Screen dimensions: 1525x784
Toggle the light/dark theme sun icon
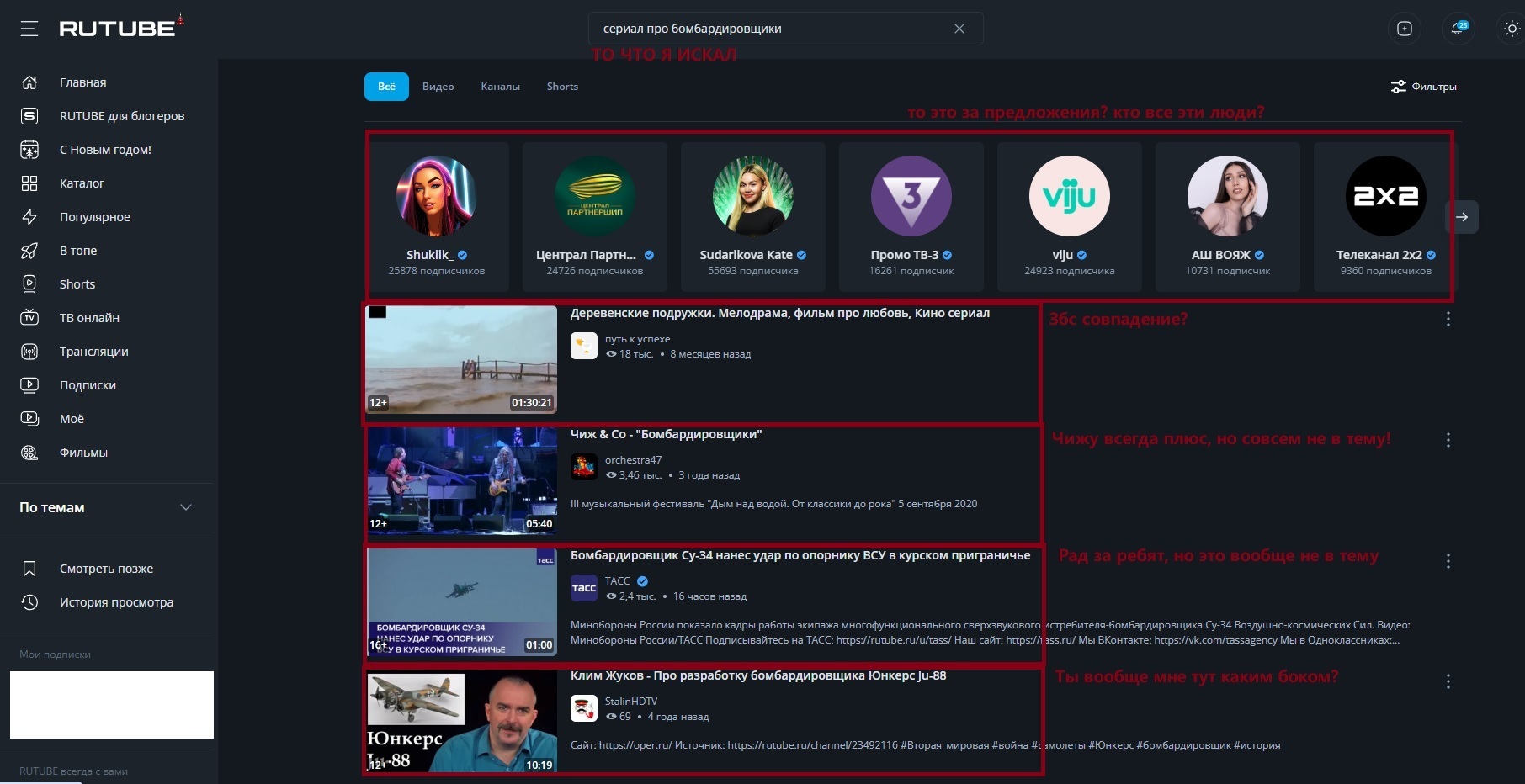pos(1512,29)
